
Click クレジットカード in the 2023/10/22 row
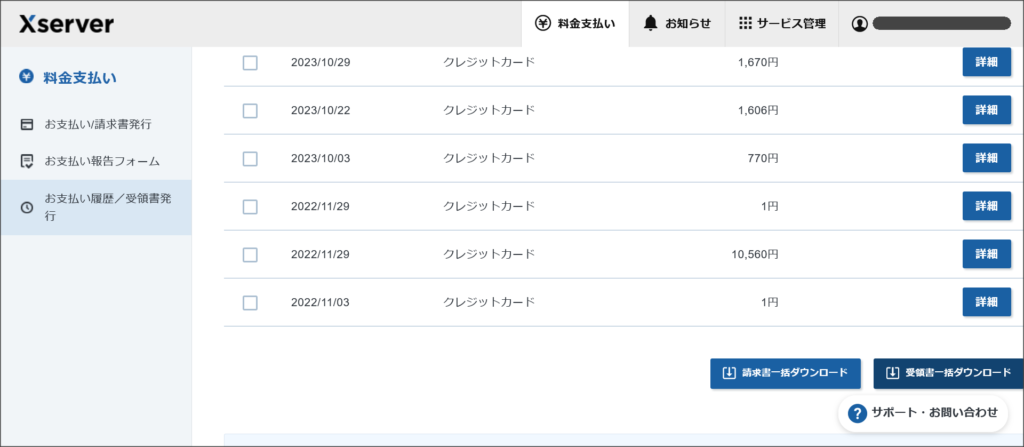tap(489, 110)
